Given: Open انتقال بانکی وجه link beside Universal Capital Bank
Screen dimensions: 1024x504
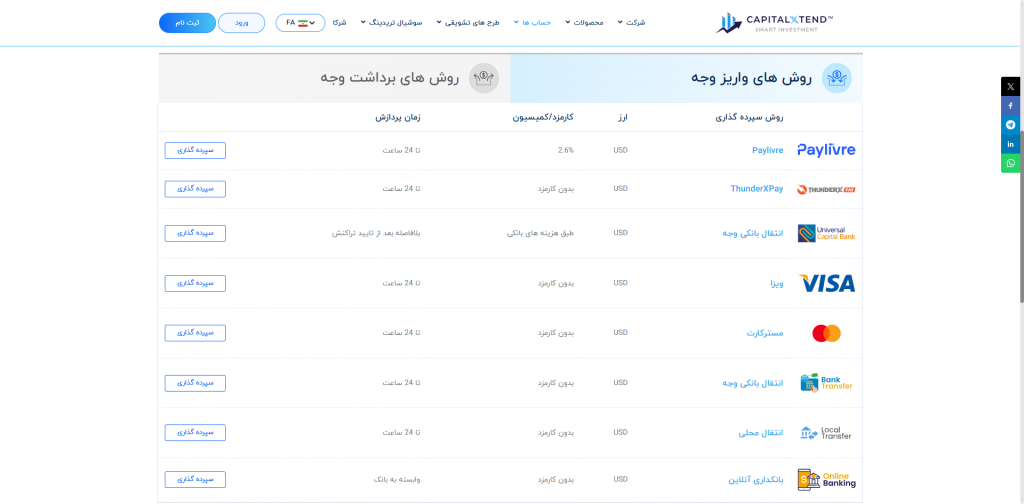Looking at the screenshot, I should (x=752, y=233).
